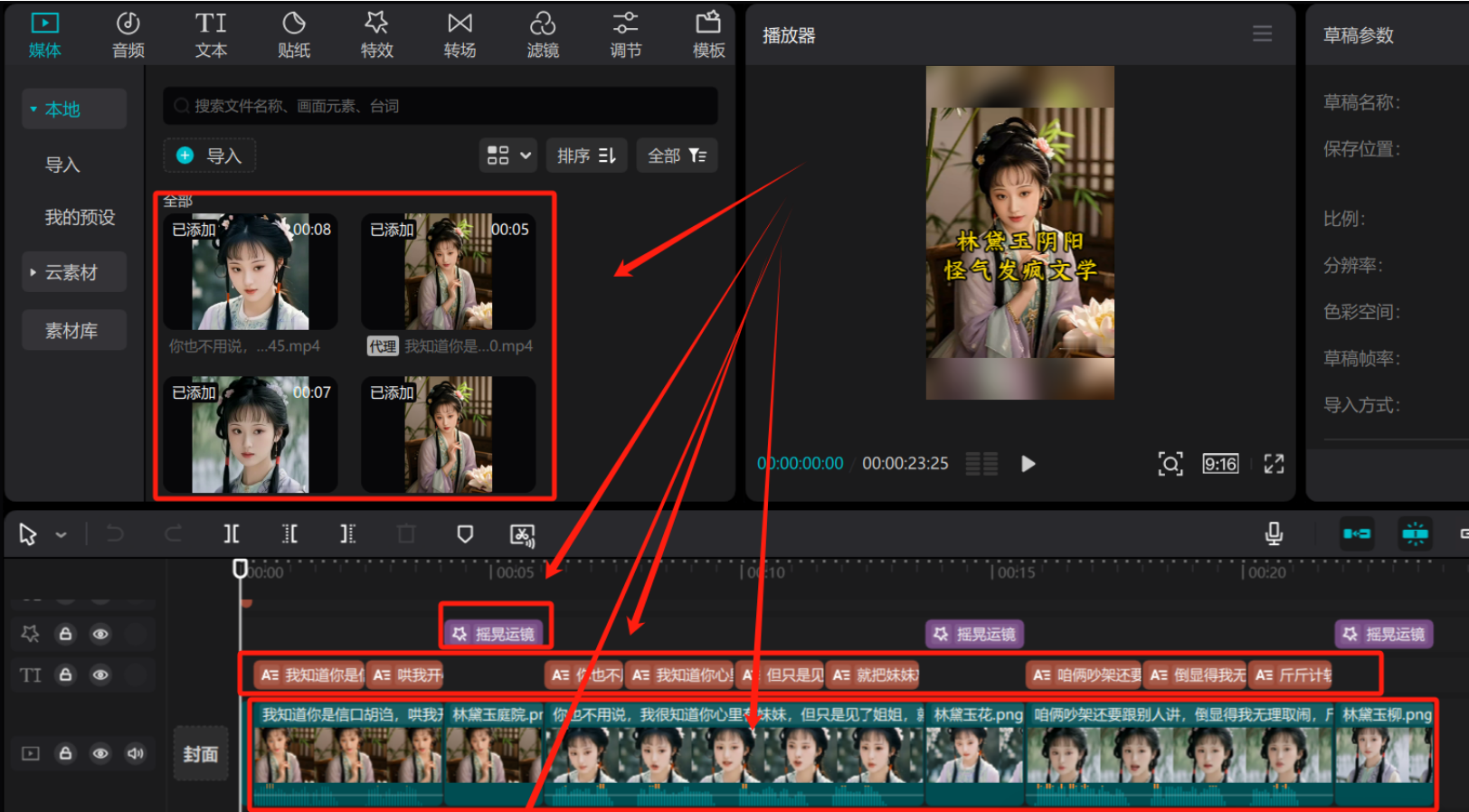
Task: Select the 00:07 media thumbnail
Action: pos(251,435)
